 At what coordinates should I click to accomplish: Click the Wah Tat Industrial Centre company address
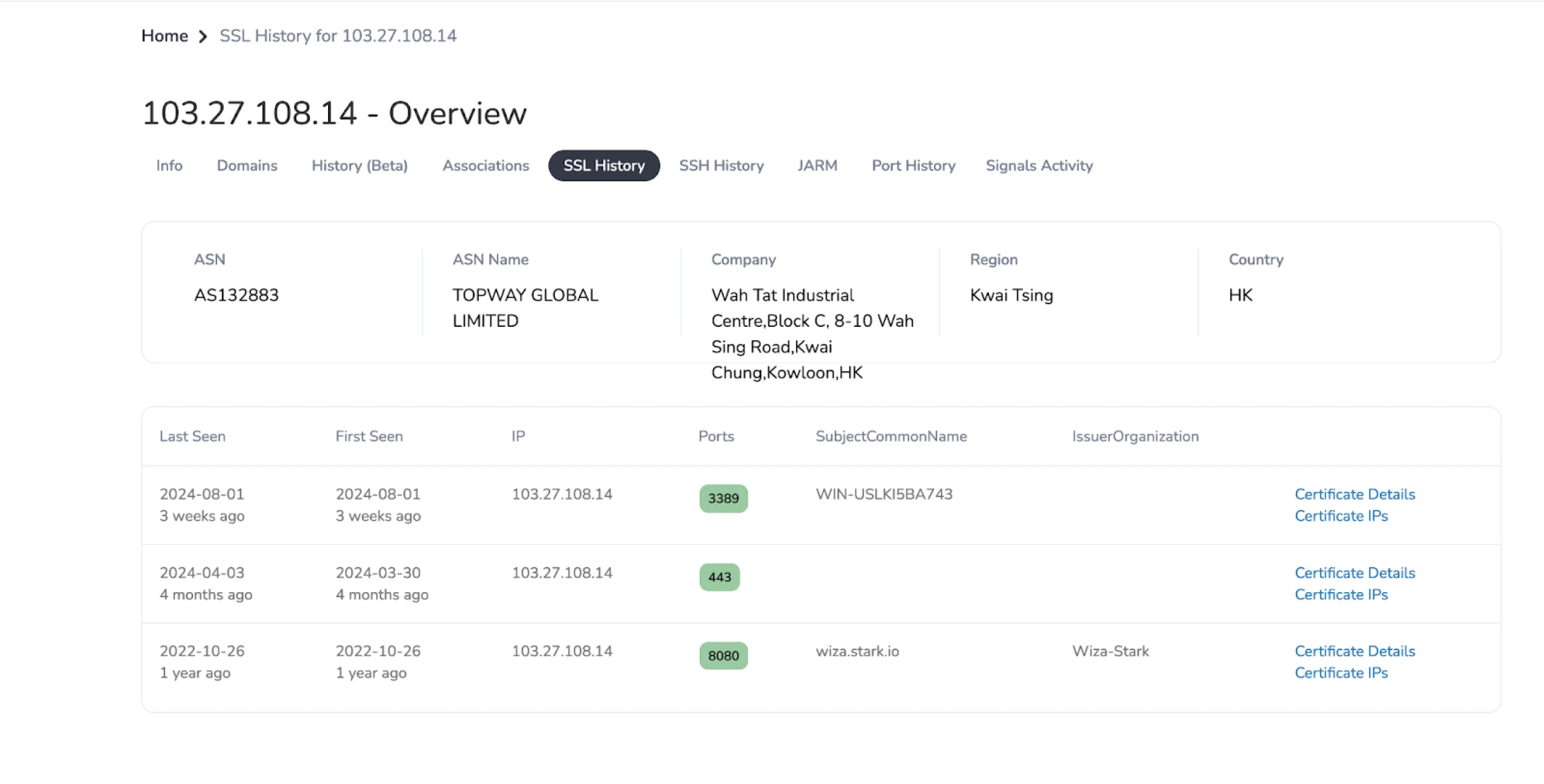click(812, 334)
